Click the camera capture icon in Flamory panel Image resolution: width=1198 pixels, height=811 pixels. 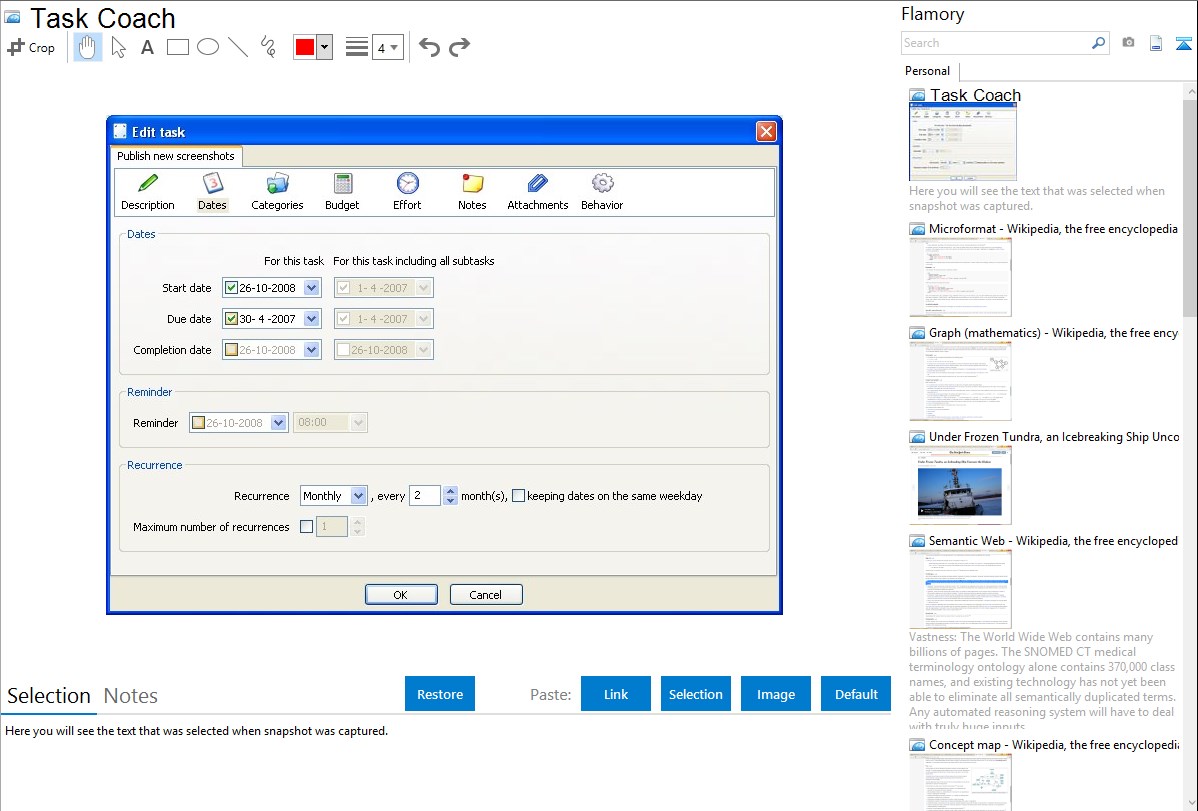(x=1128, y=43)
